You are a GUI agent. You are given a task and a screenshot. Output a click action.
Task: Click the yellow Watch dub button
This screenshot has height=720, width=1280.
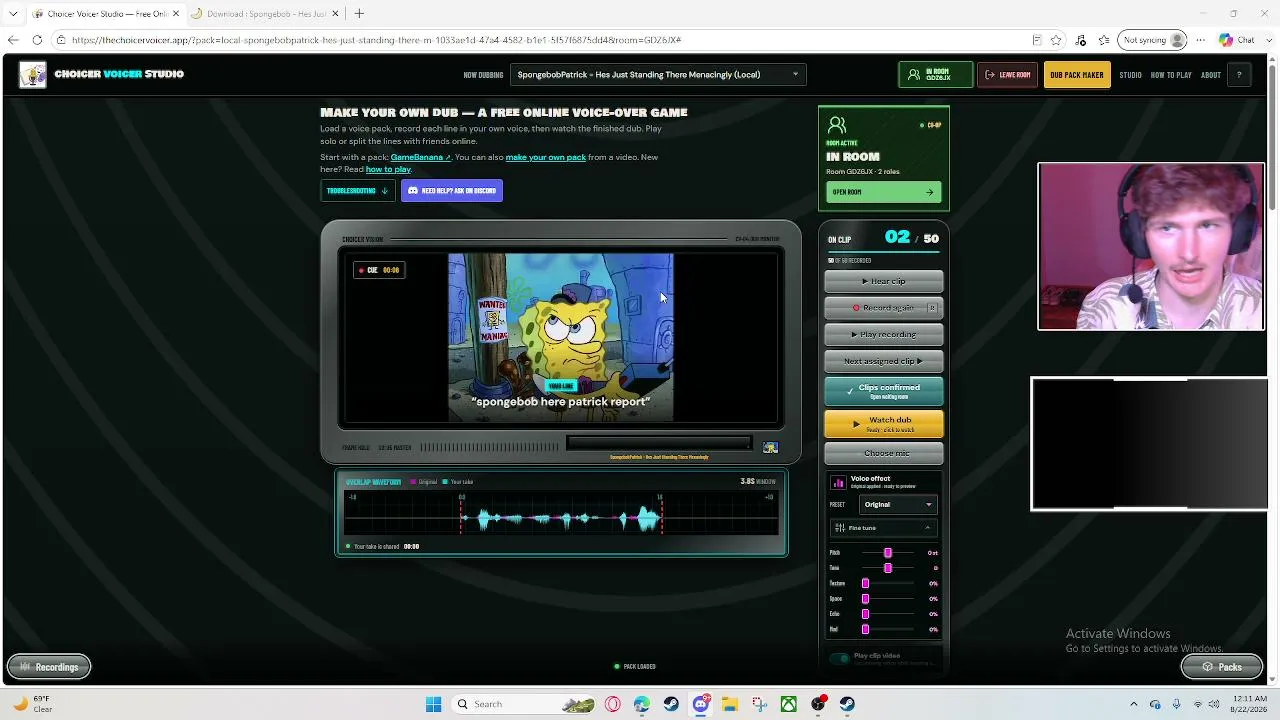point(884,424)
